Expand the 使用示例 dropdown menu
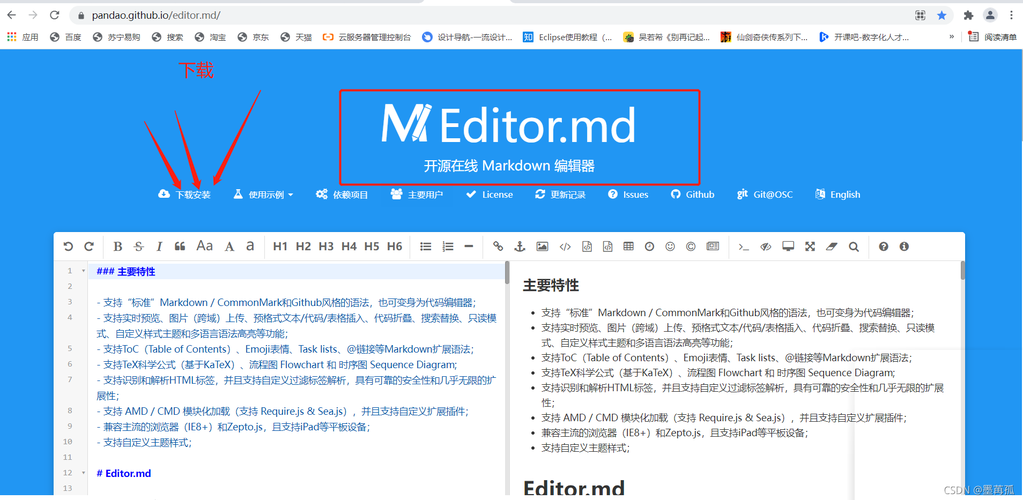The width and height of the screenshot is (1023, 500). (x=264, y=195)
